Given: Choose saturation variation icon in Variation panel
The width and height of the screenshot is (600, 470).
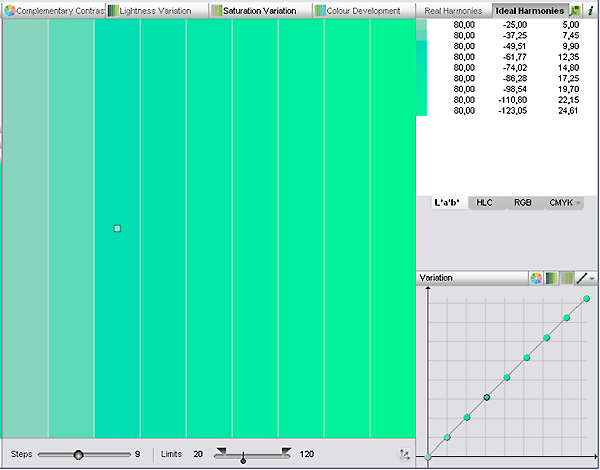Looking at the screenshot, I should point(566,277).
